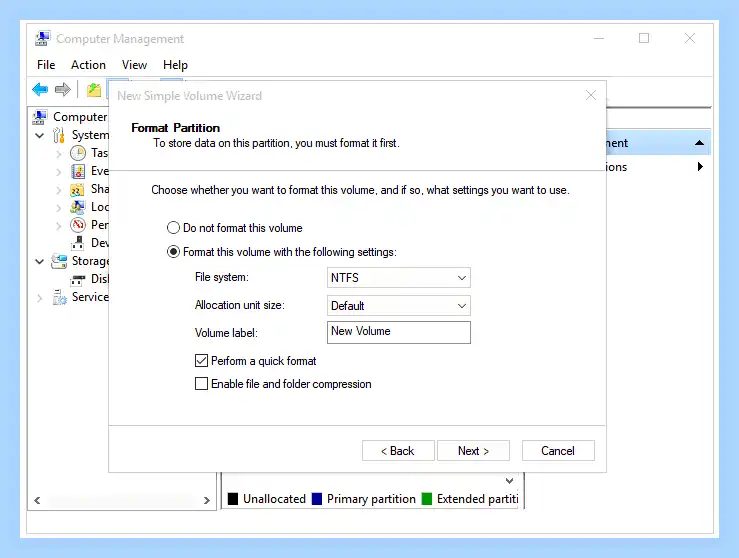Image resolution: width=739 pixels, height=558 pixels.
Task: Click the Back button in wizard
Action: (x=398, y=451)
